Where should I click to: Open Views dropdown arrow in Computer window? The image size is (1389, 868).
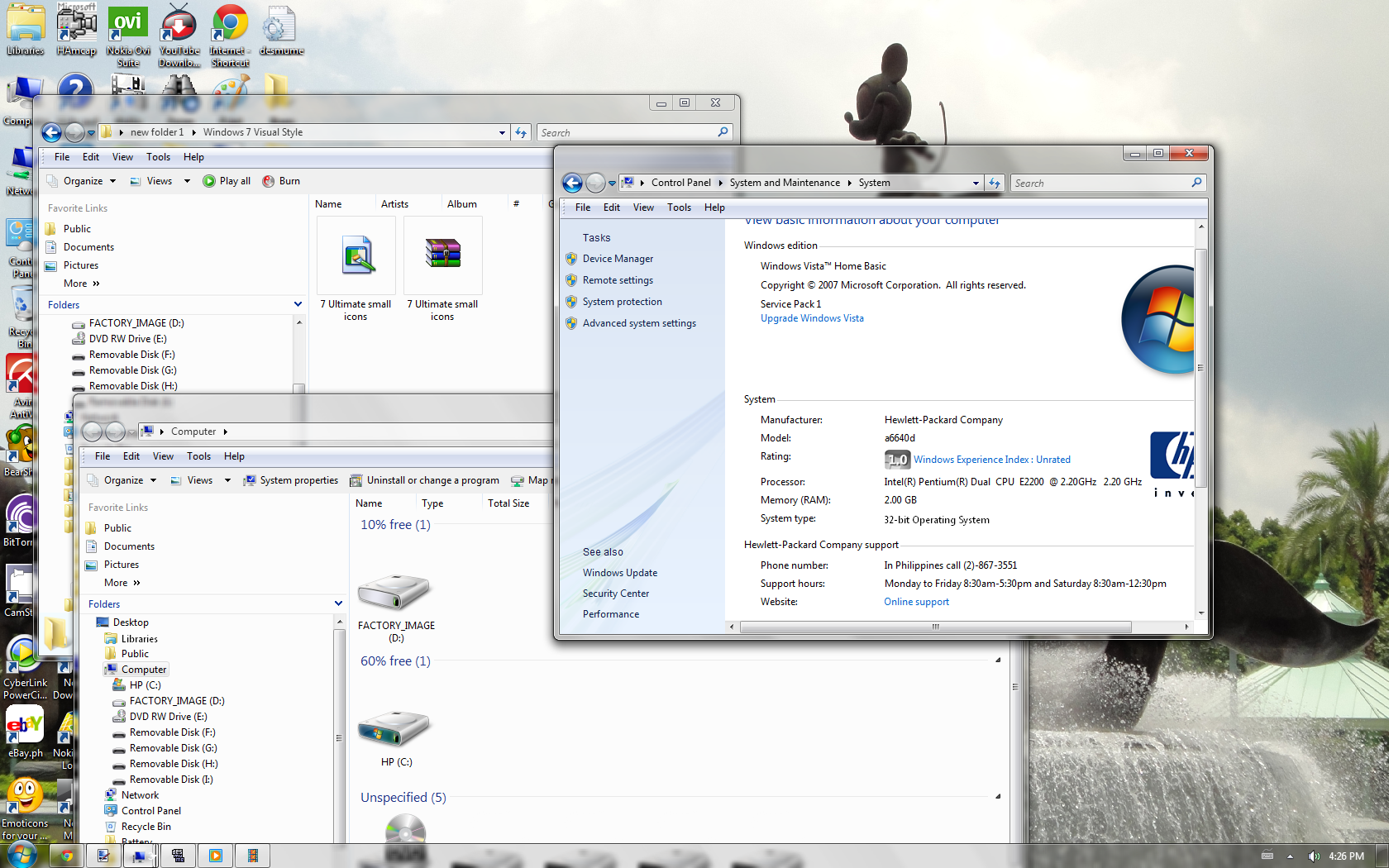point(228,480)
